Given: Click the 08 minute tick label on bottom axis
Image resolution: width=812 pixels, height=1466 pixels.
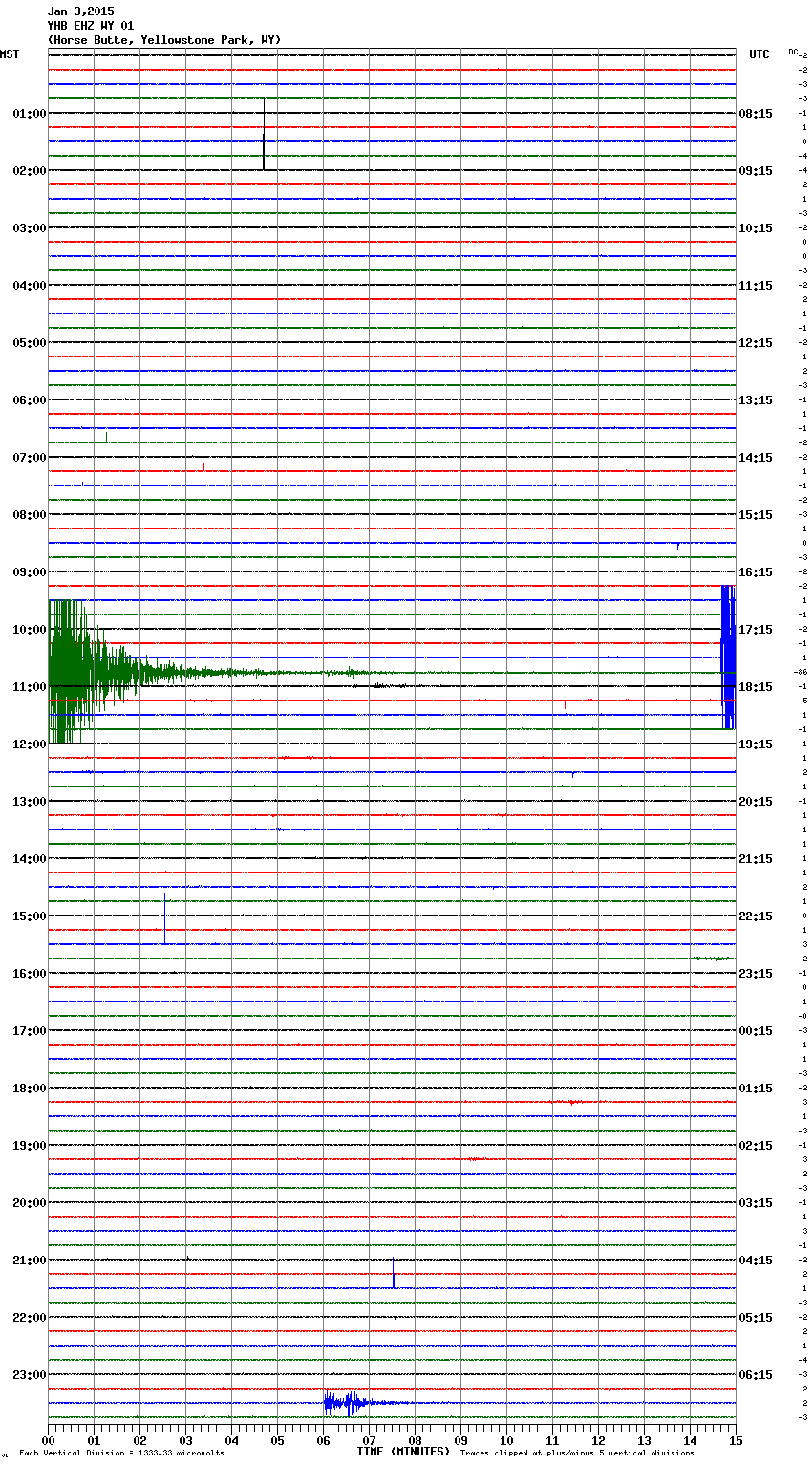Looking at the screenshot, I should coord(416,1440).
